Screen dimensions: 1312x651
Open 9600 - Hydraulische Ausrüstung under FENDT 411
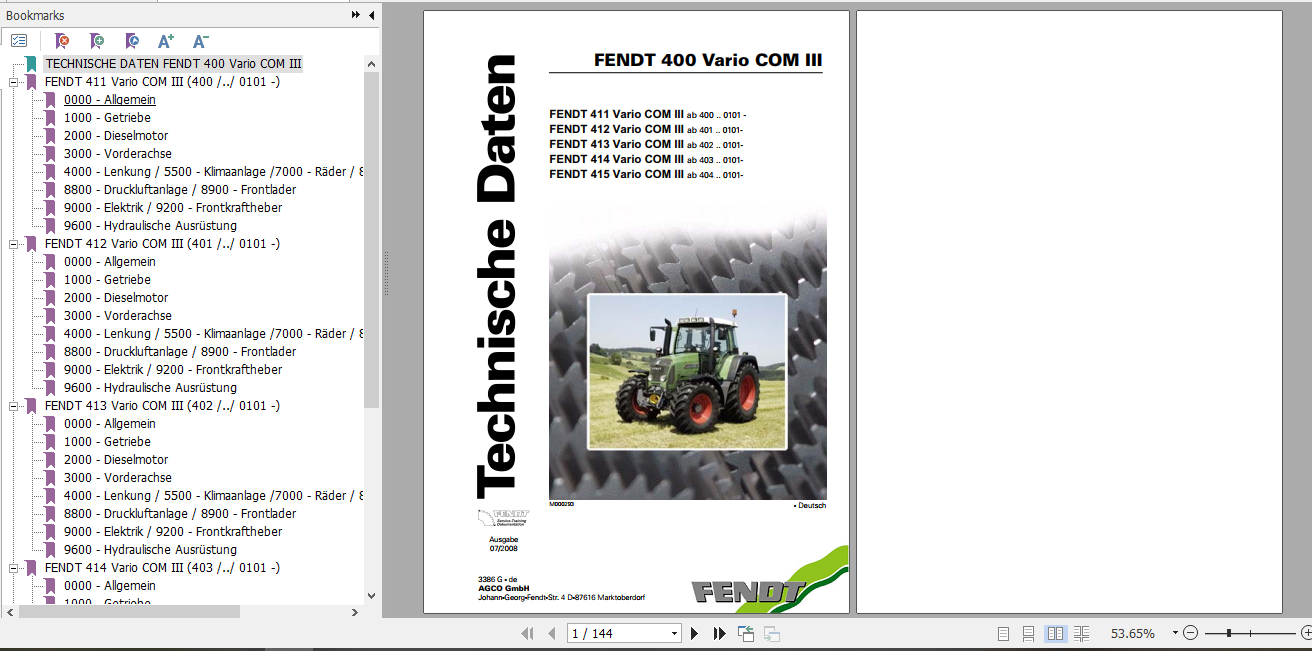click(150, 226)
